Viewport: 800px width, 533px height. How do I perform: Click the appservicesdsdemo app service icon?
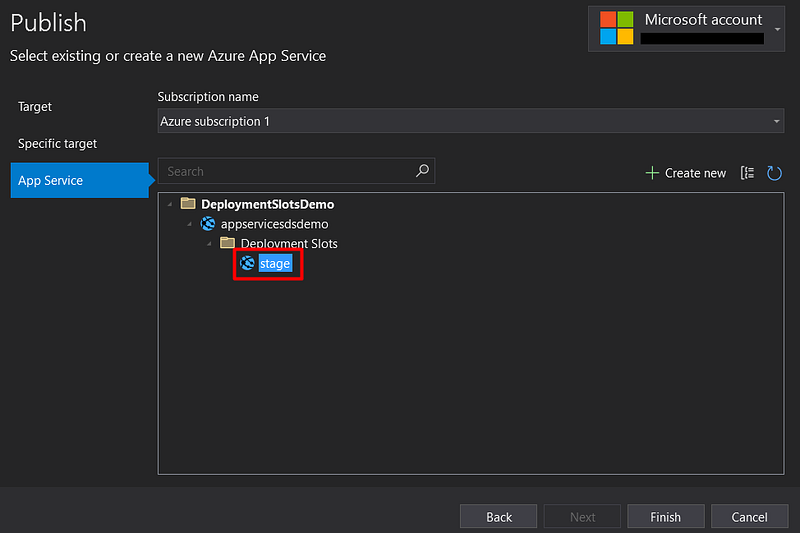pos(208,223)
